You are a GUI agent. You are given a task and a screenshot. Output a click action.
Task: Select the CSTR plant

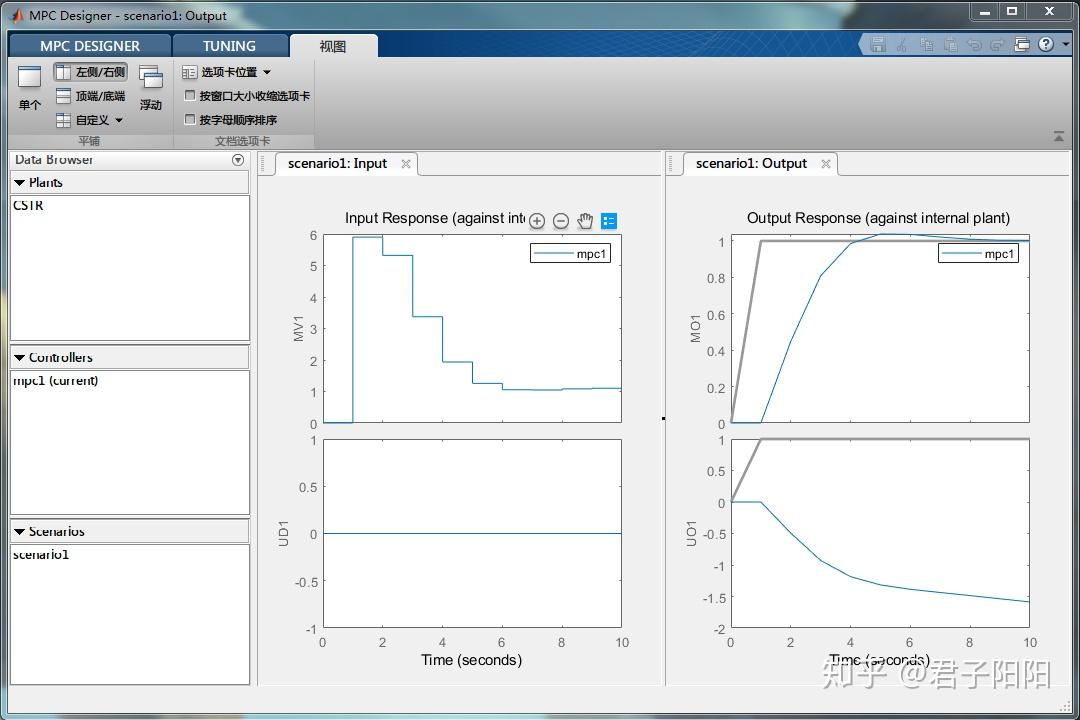coord(29,205)
